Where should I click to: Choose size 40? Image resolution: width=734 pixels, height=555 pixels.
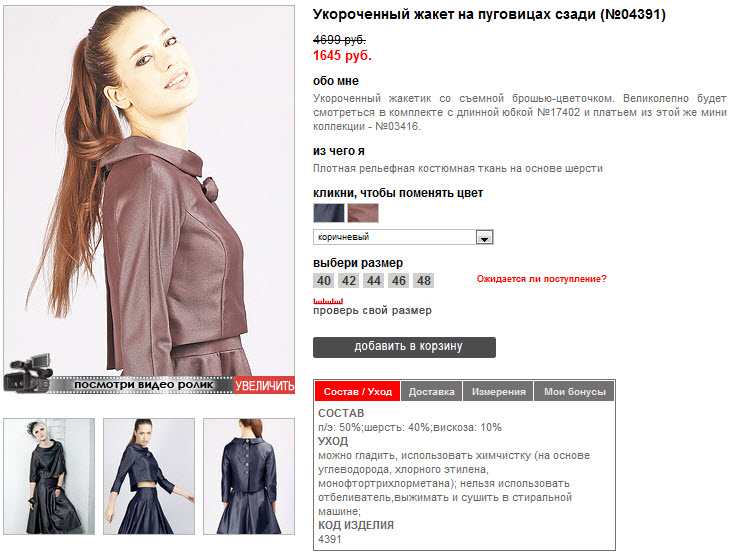[x=323, y=280]
